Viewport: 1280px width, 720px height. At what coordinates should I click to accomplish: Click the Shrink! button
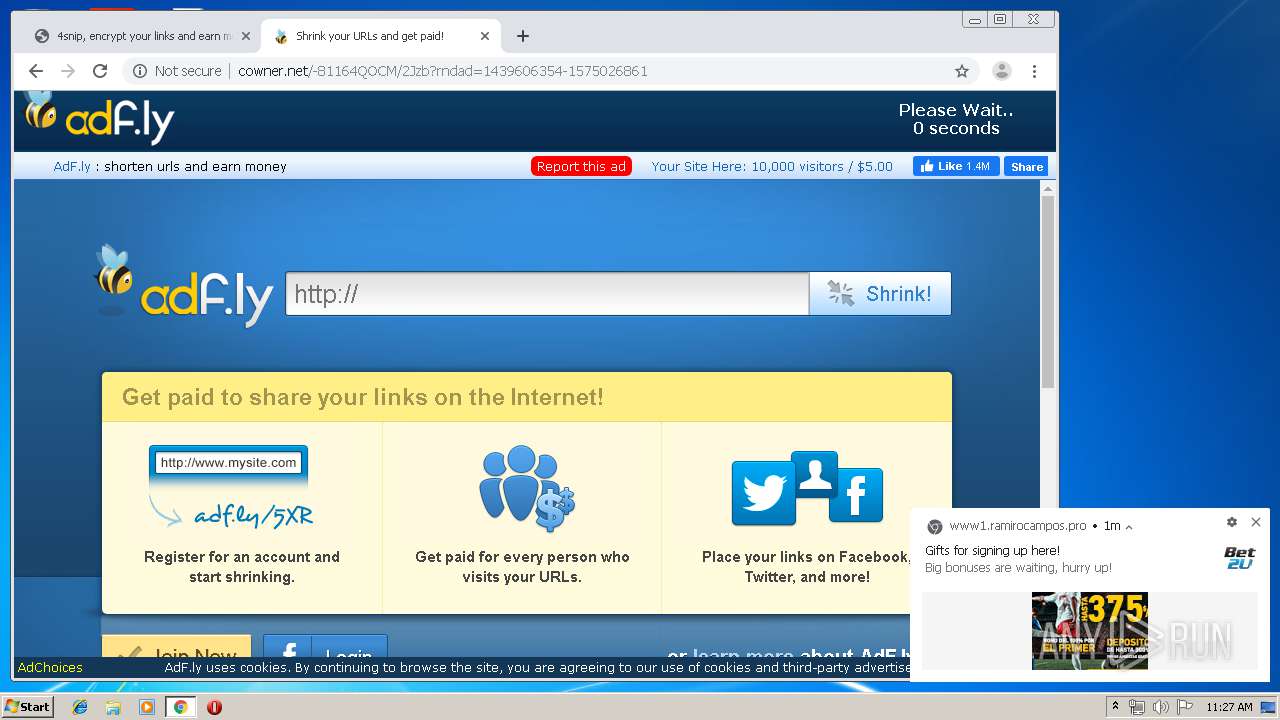(880, 294)
